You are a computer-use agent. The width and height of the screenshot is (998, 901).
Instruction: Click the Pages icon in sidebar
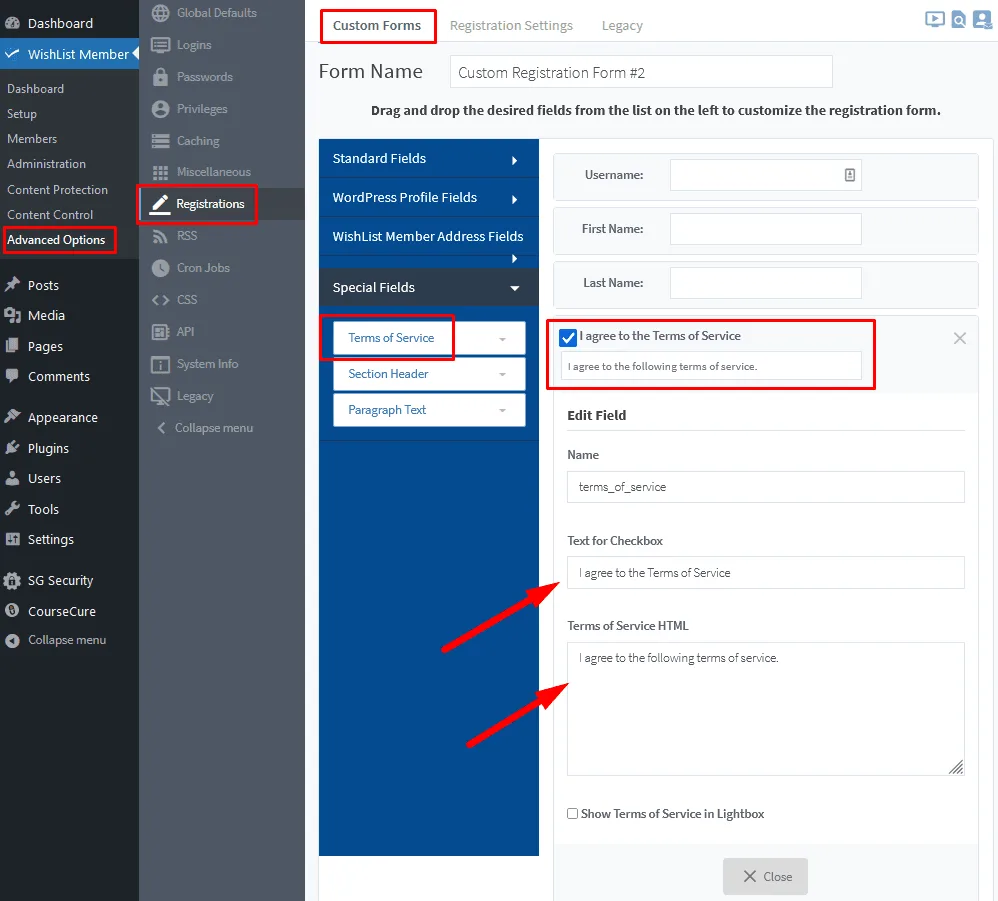pyautogui.click(x=12, y=346)
